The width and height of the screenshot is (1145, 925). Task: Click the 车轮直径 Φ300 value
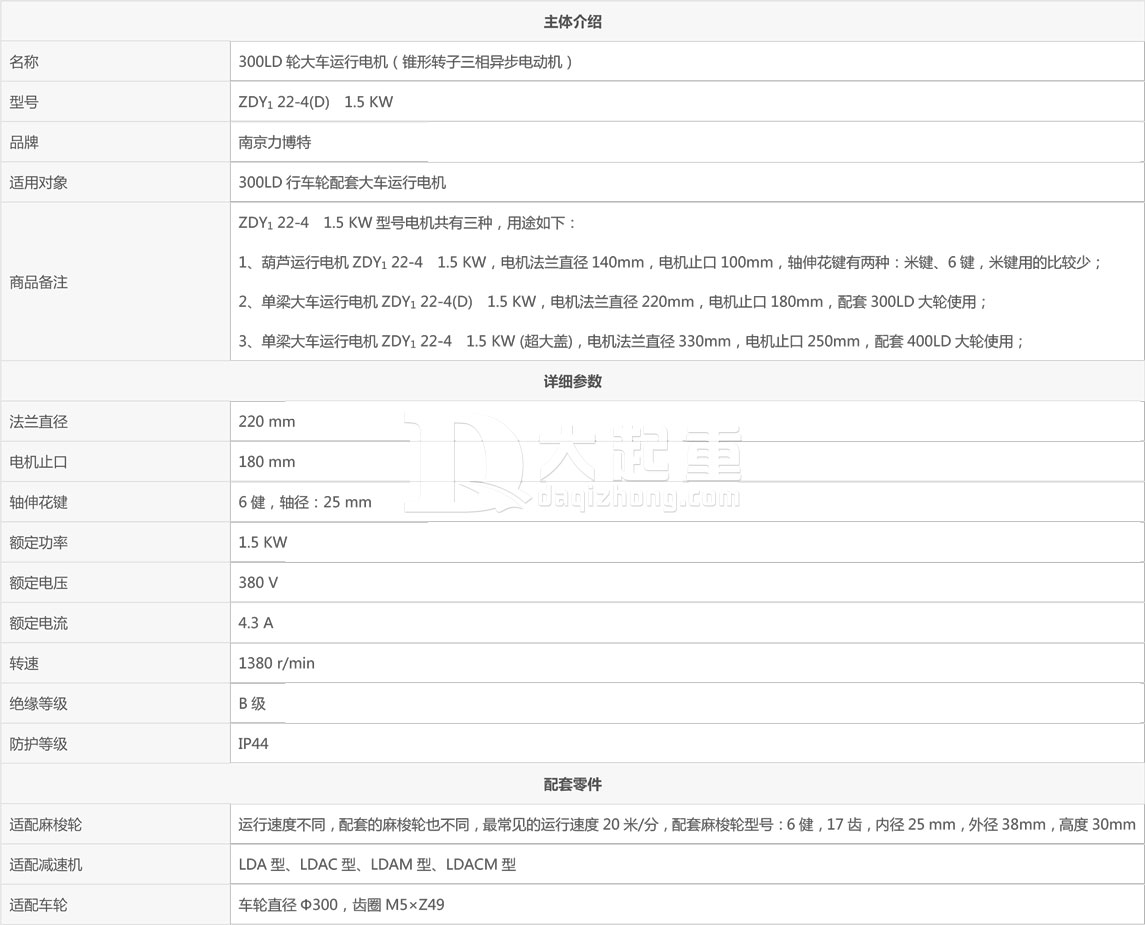tap(341, 905)
